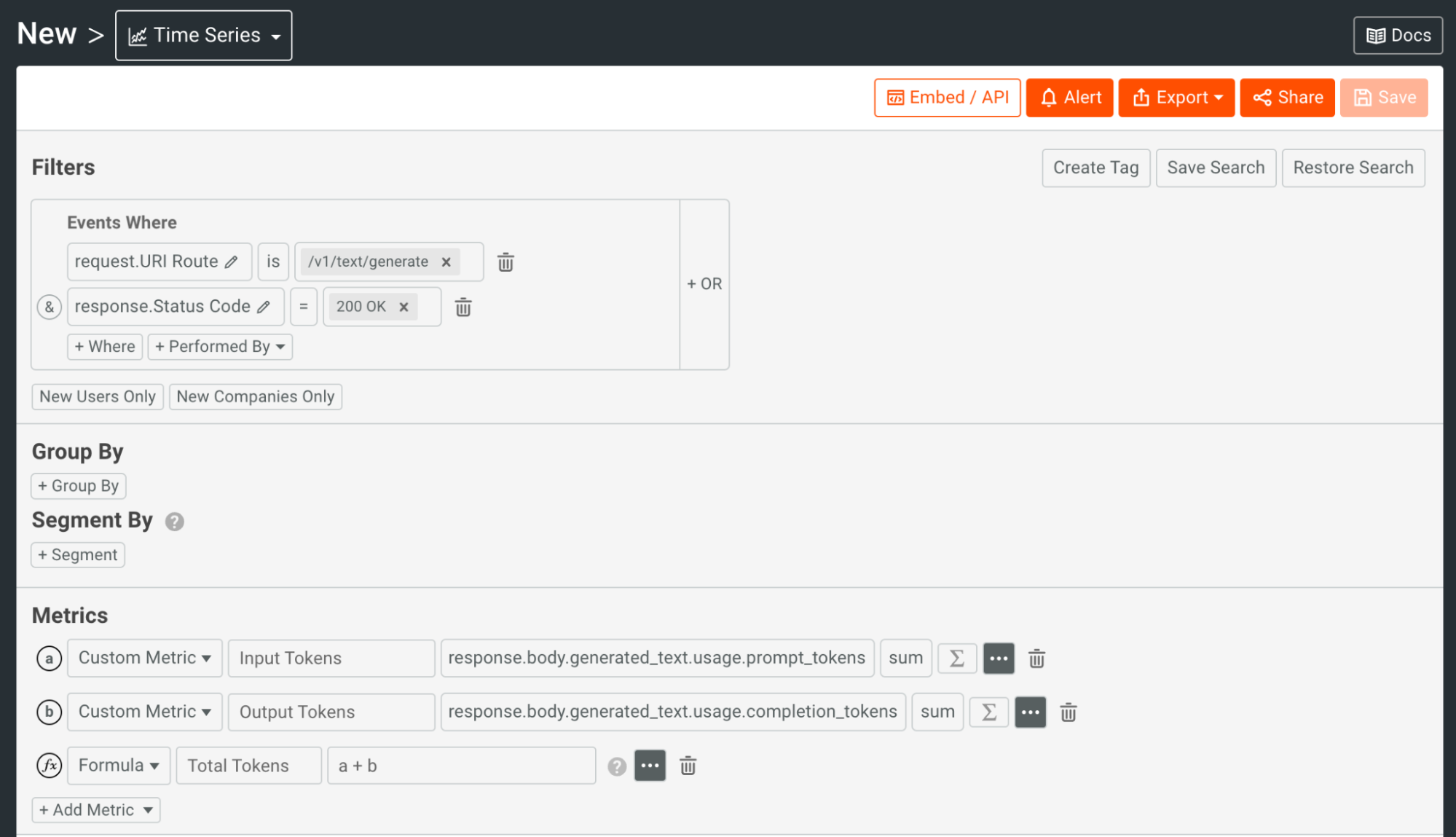1456x837 pixels.
Task: Open the Docs page
Action: tap(1398, 35)
